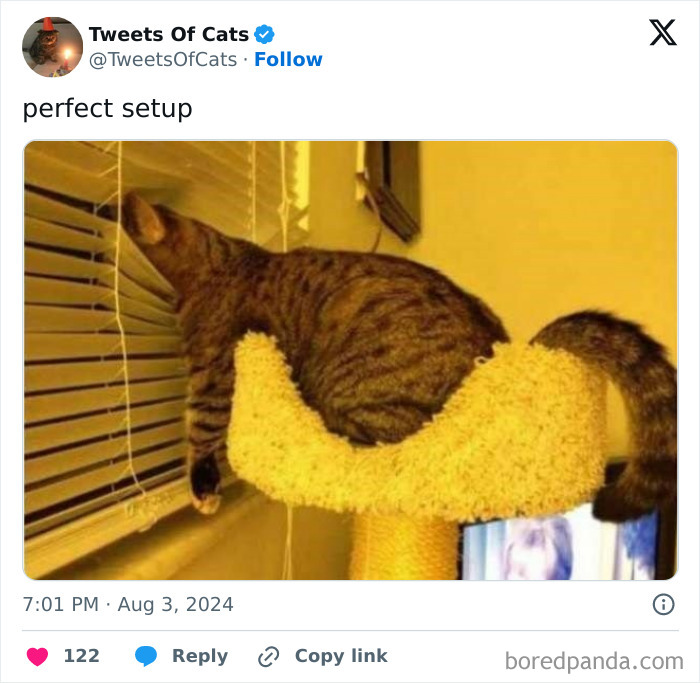
Task: Click the X logo
Action: (662, 33)
